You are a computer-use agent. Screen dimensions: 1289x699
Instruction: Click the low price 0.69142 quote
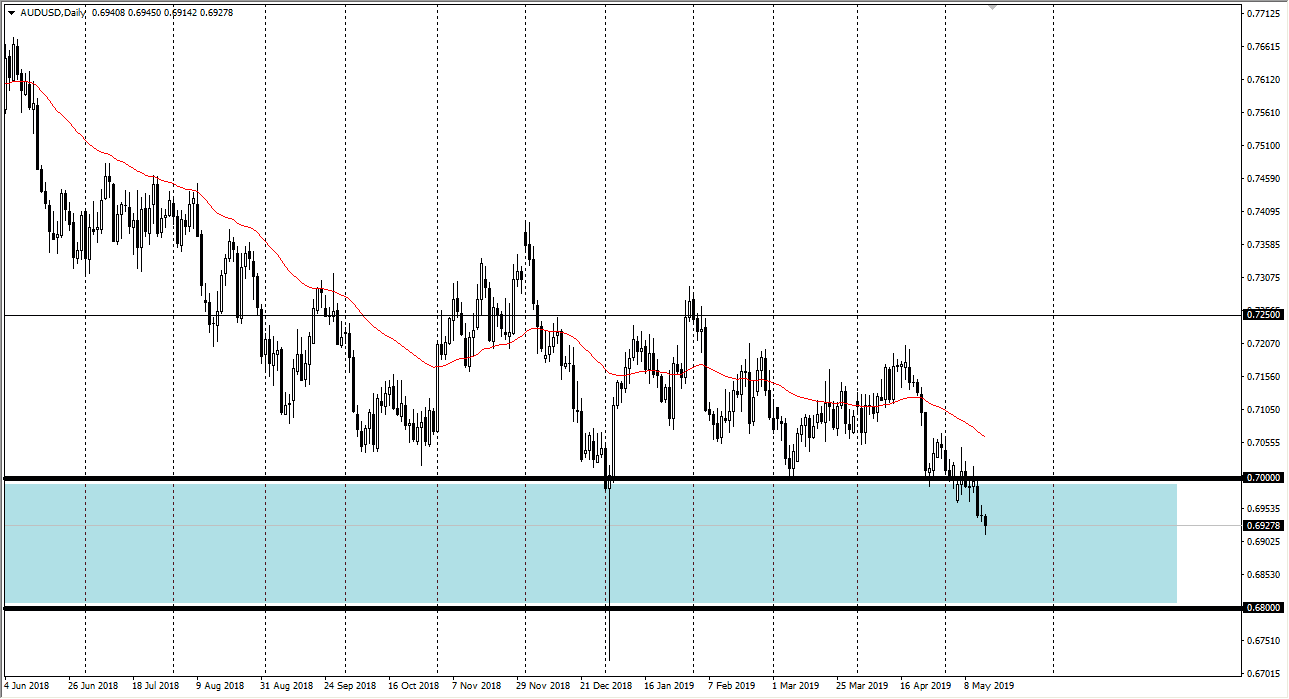click(x=183, y=12)
